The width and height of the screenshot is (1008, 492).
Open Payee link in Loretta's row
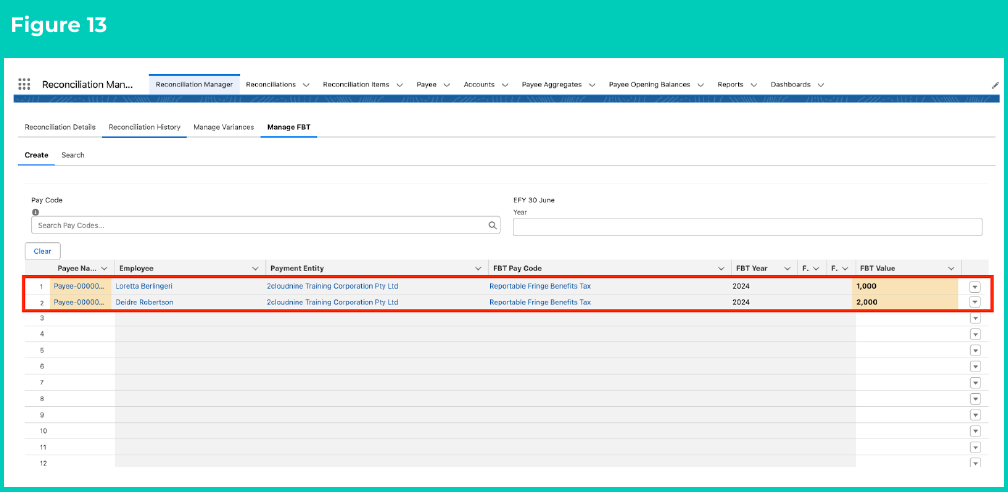(79, 286)
